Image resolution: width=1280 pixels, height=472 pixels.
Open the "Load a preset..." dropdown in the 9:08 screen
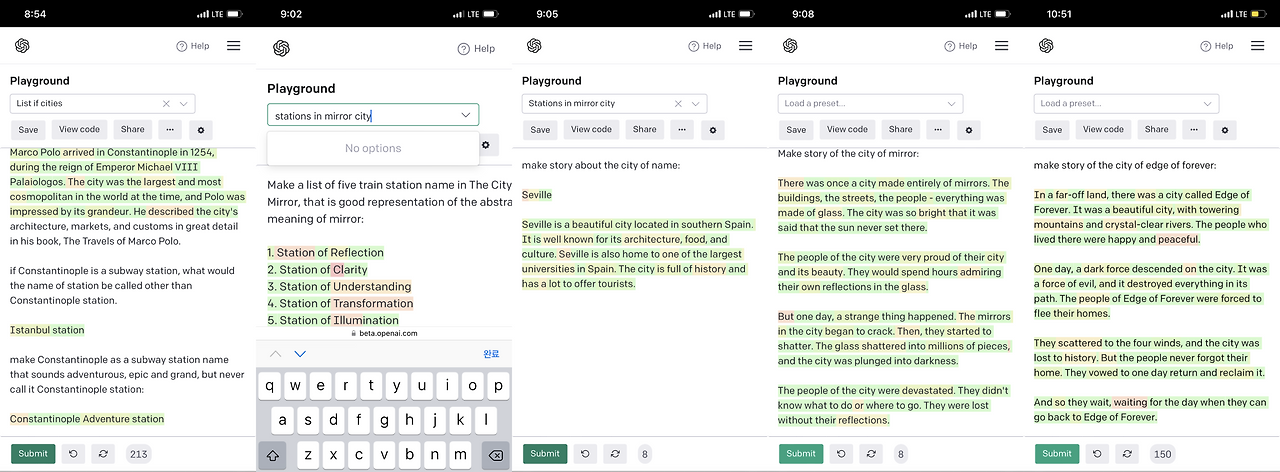(x=870, y=104)
